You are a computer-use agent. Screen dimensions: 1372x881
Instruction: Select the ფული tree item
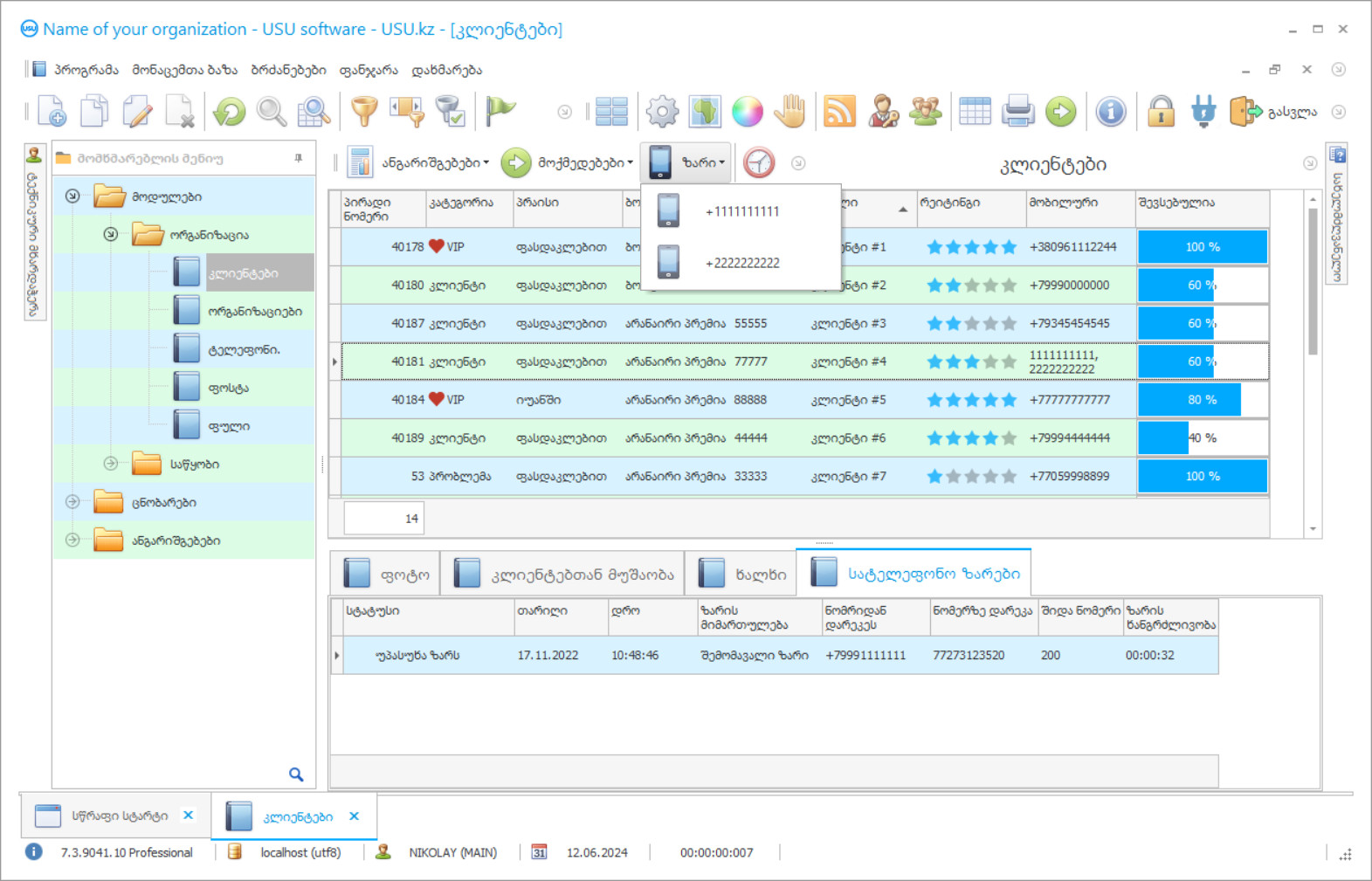click(229, 426)
